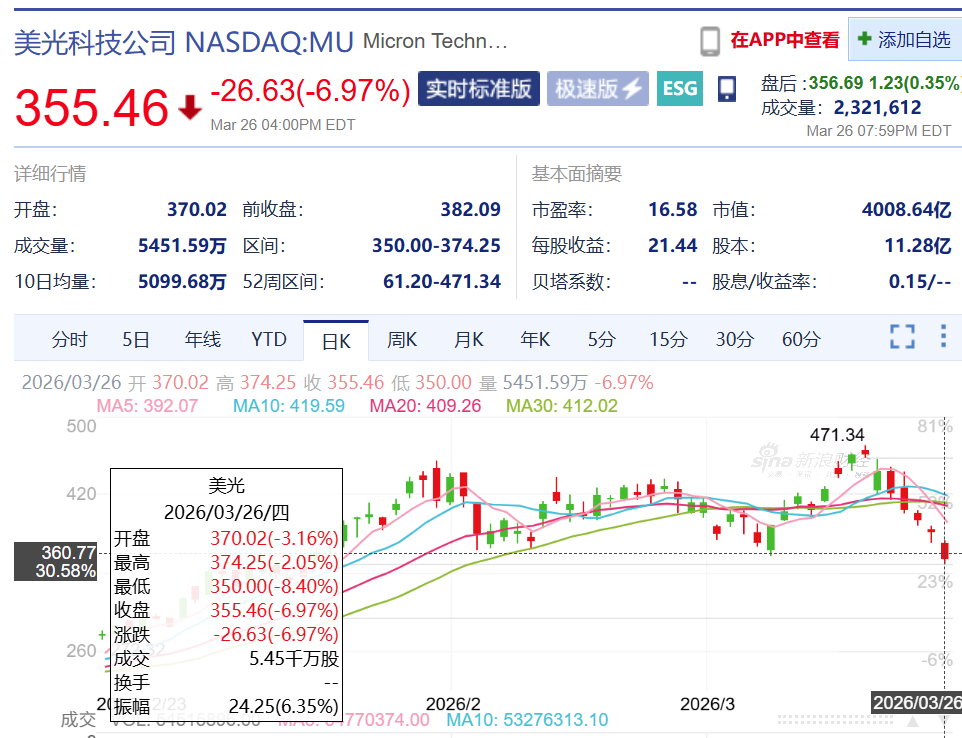Image resolution: width=962 pixels, height=738 pixels.
Task: Switch to 分时 chart tab
Action: click(x=69, y=339)
